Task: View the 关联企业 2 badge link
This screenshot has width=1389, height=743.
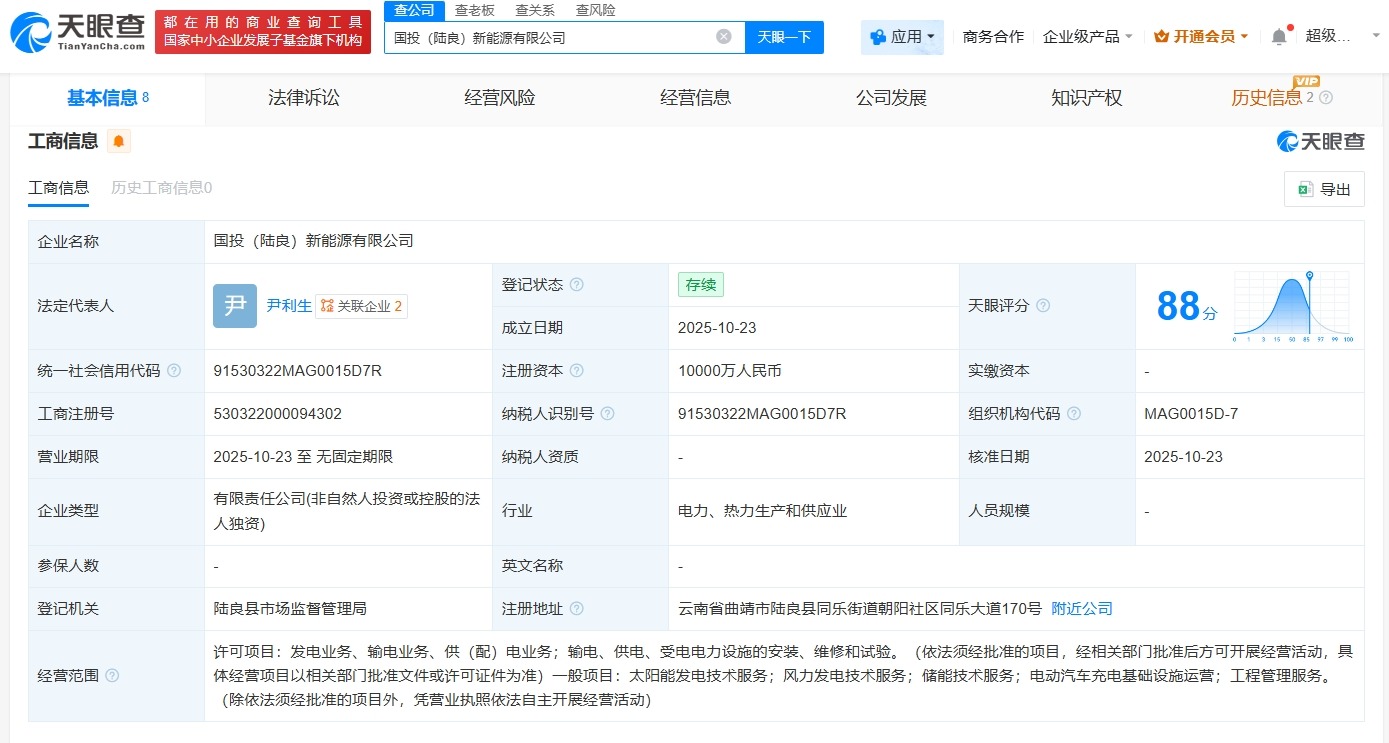Action: [x=362, y=306]
